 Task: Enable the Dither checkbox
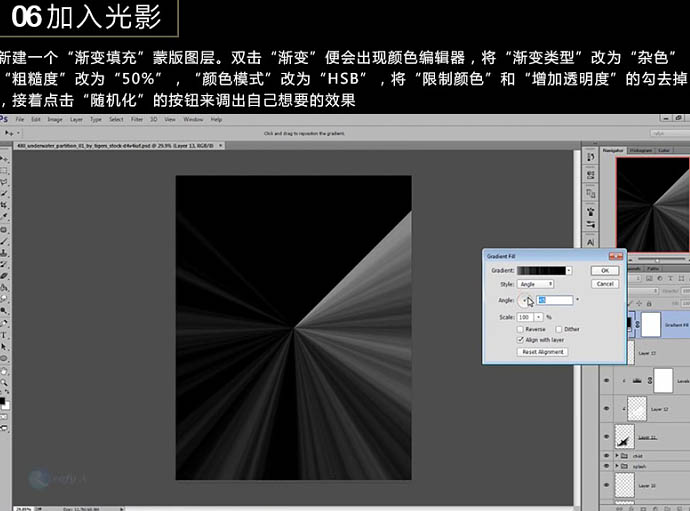coord(558,329)
